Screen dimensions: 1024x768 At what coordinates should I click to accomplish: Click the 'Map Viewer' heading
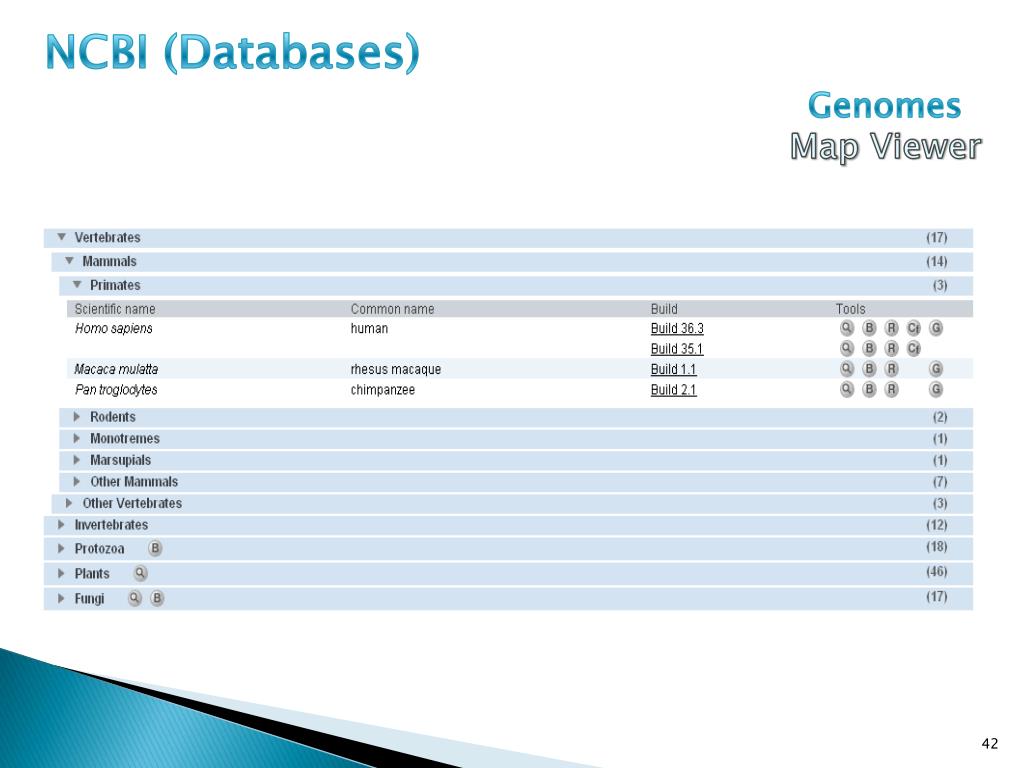[x=886, y=147]
